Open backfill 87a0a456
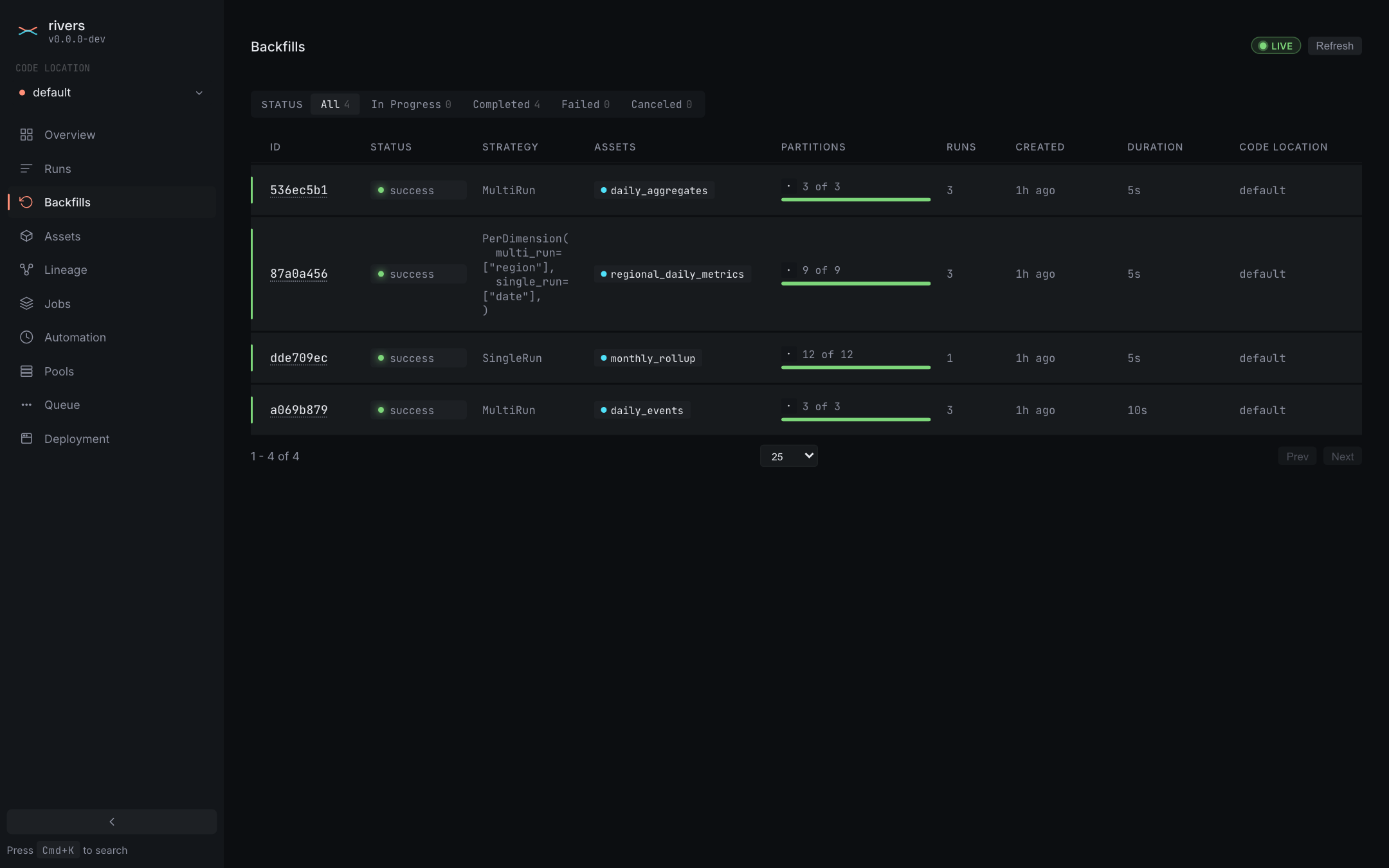 298,274
